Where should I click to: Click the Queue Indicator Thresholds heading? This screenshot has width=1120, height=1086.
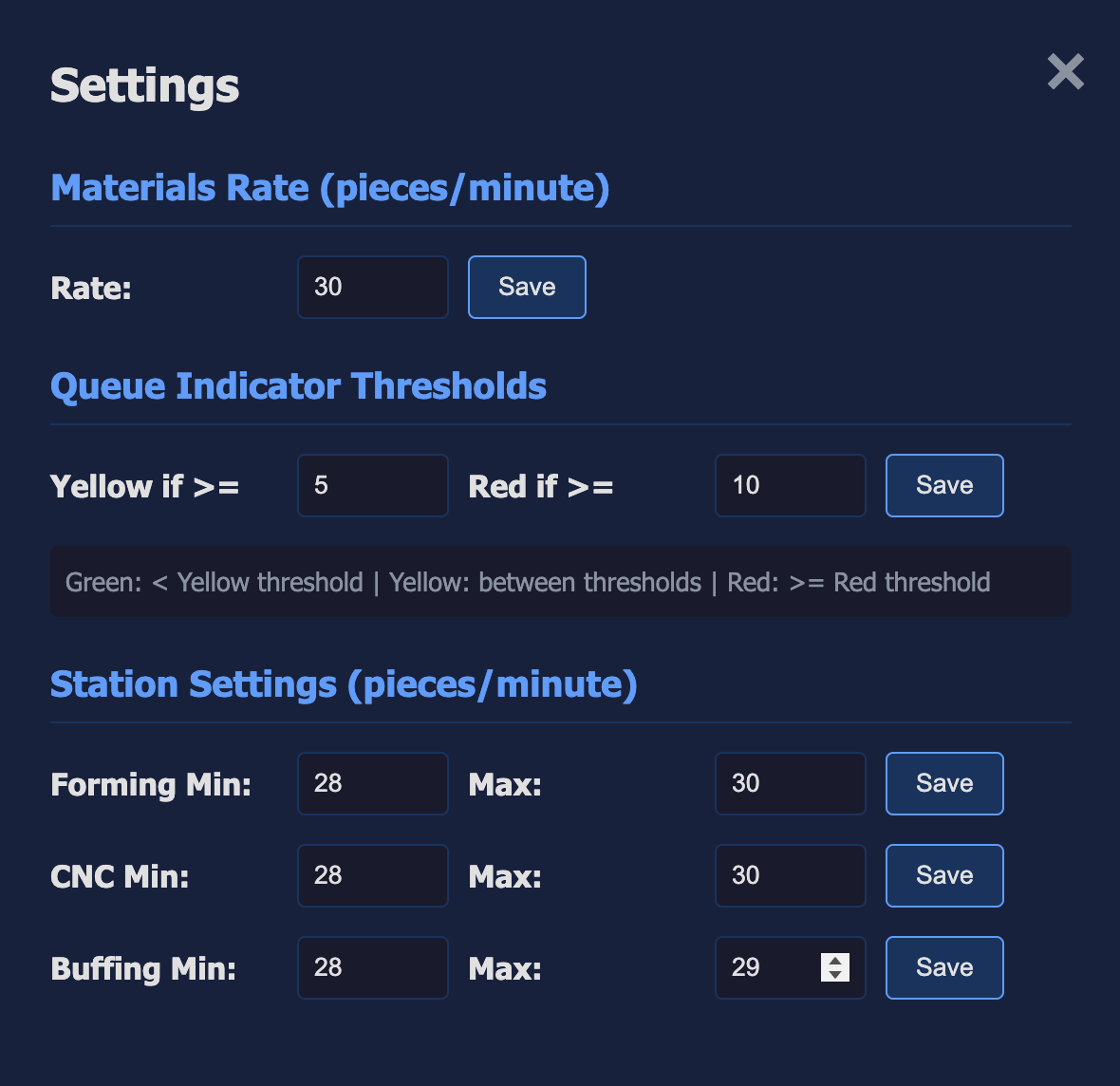[x=298, y=386]
